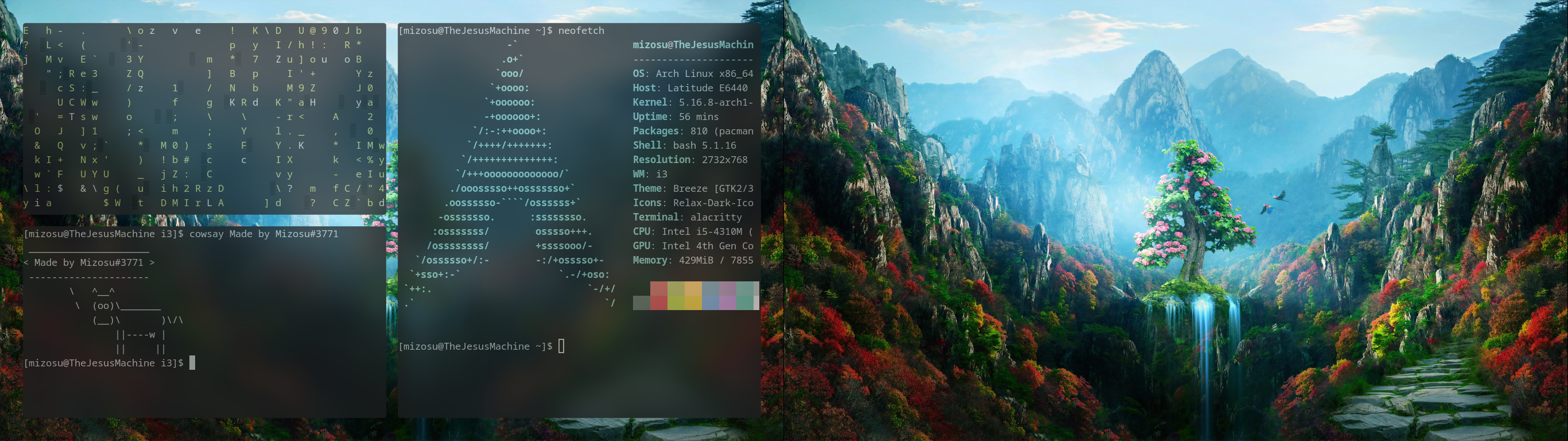Click the "OS: Arch Linux x86_64" line

point(693,73)
